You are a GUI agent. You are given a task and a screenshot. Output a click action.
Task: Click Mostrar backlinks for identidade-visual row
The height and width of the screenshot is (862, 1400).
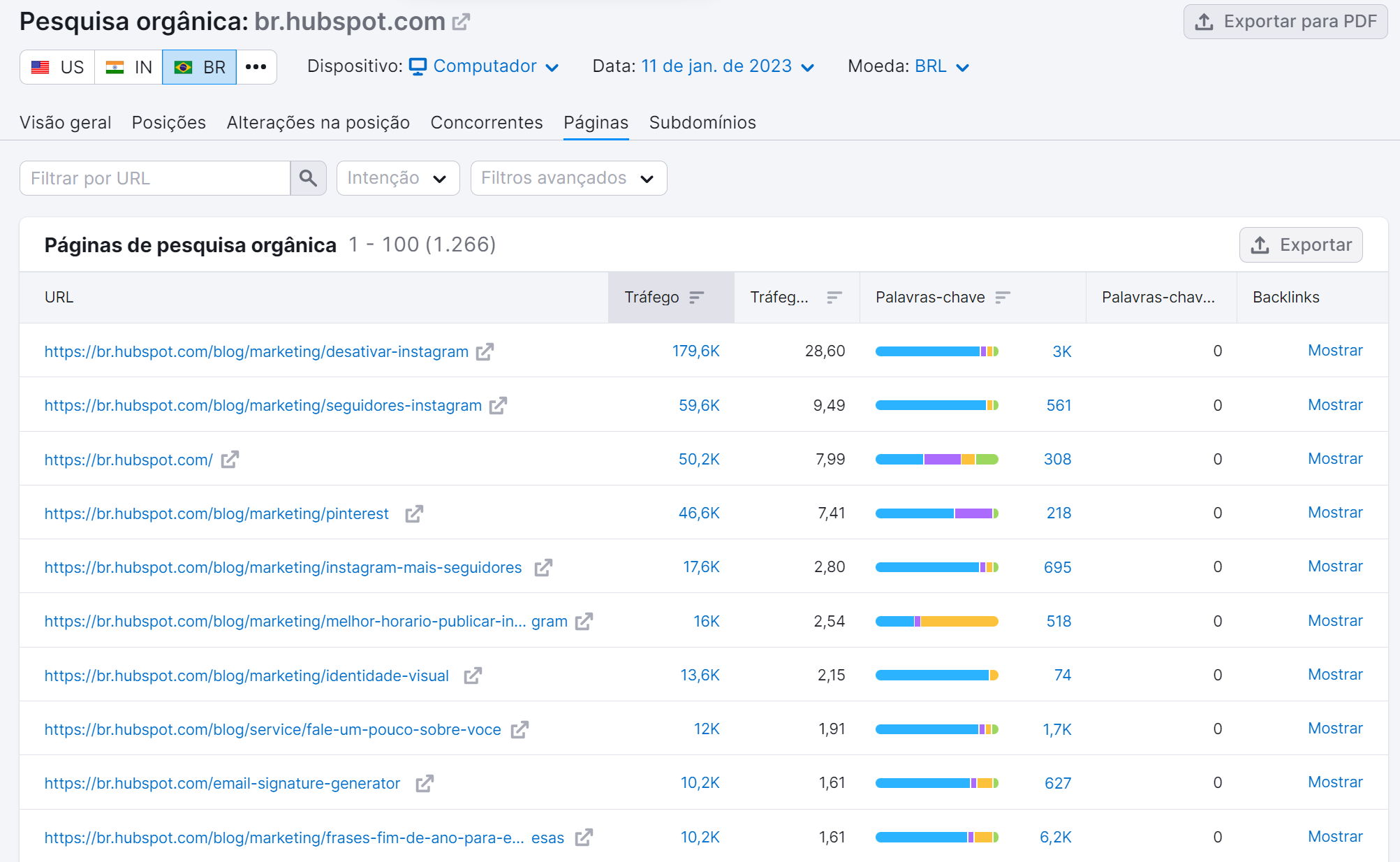point(1335,675)
